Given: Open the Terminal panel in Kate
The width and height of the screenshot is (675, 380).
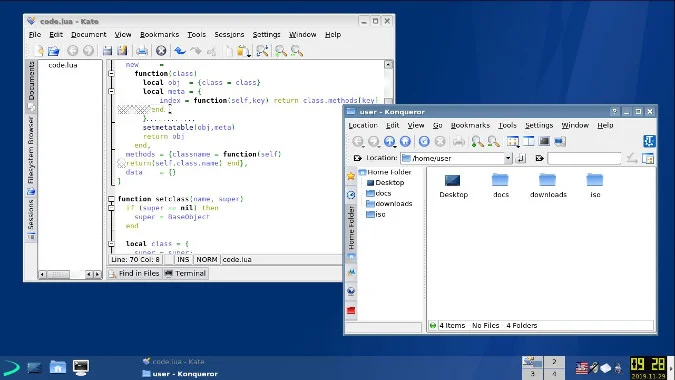Looking at the screenshot, I should (x=186, y=273).
